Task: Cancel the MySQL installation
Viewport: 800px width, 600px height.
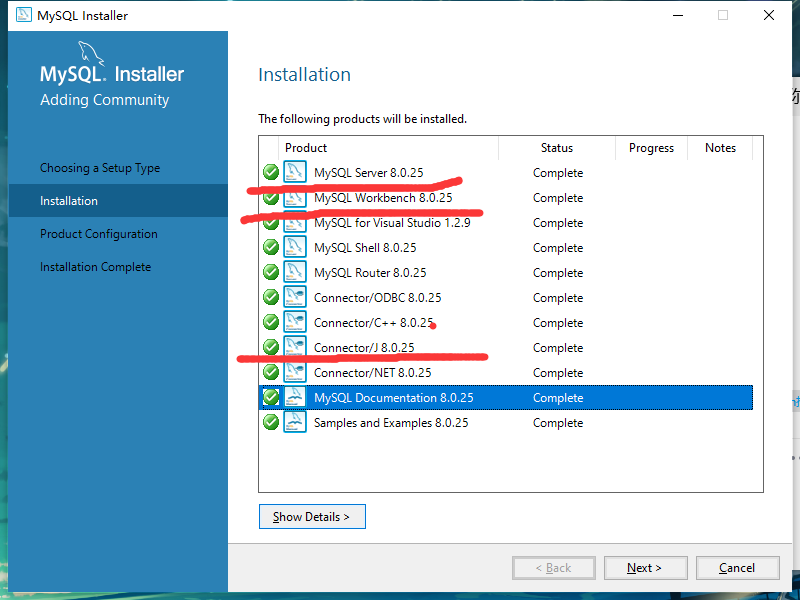Action: pyautogui.click(x=737, y=568)
